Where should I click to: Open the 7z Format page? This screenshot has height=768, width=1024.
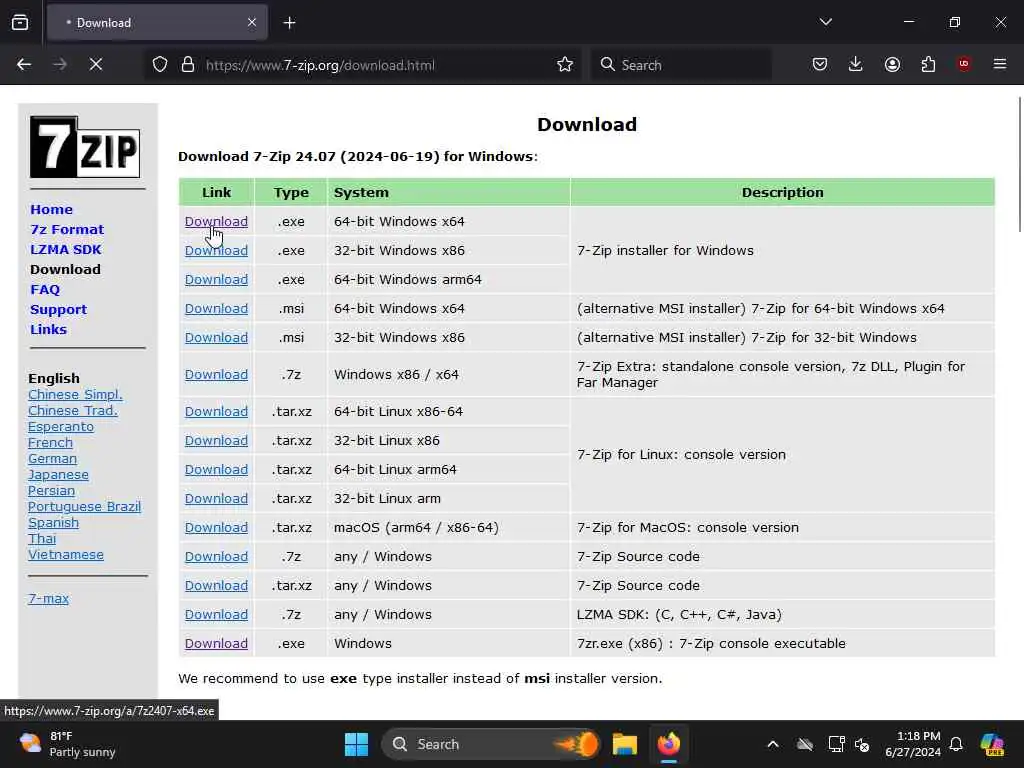tap(67, 230)
